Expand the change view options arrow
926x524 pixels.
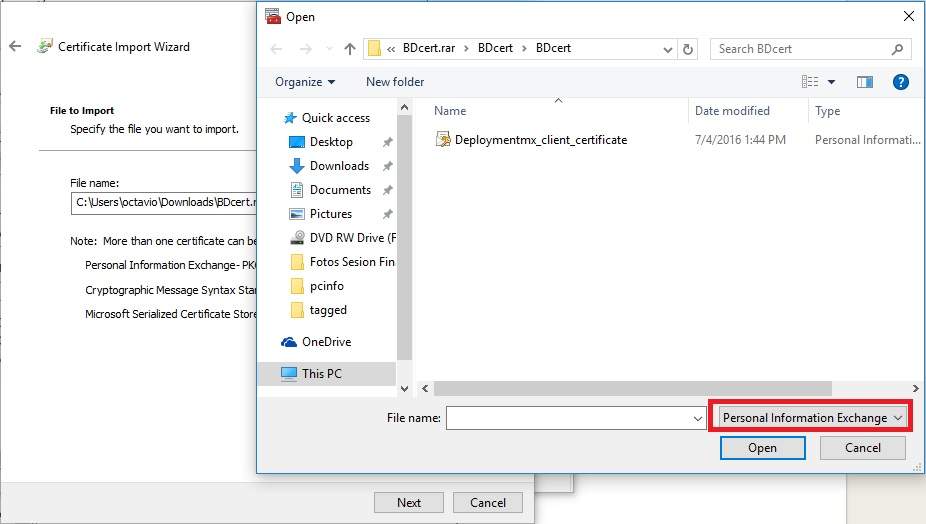[x=831, y=82]
